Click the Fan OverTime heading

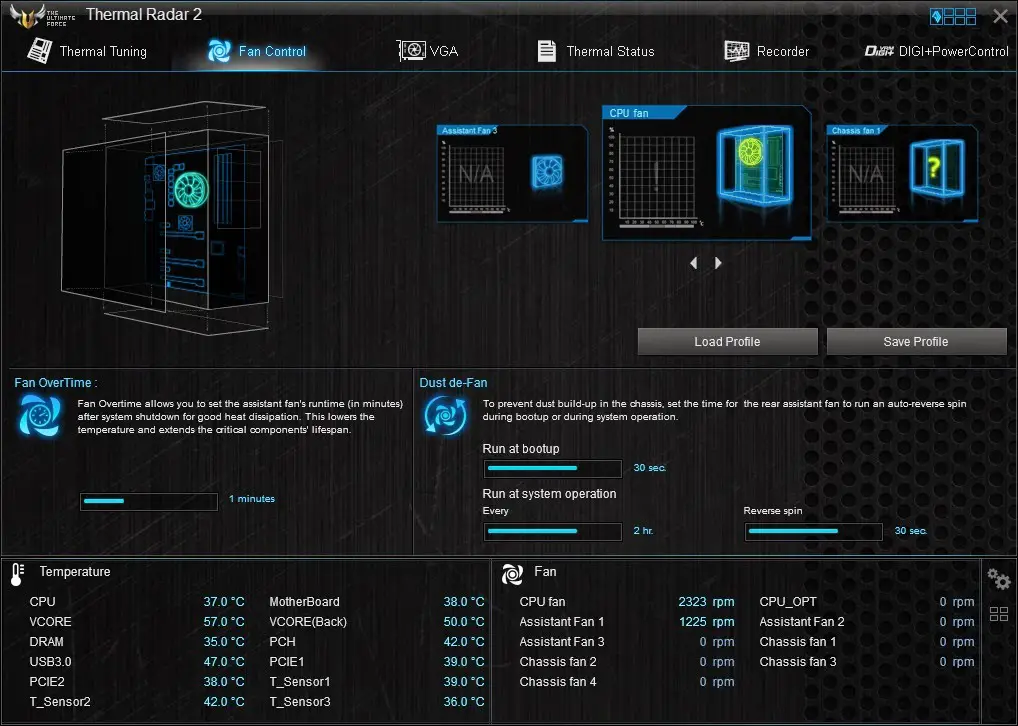click(56, 383)
